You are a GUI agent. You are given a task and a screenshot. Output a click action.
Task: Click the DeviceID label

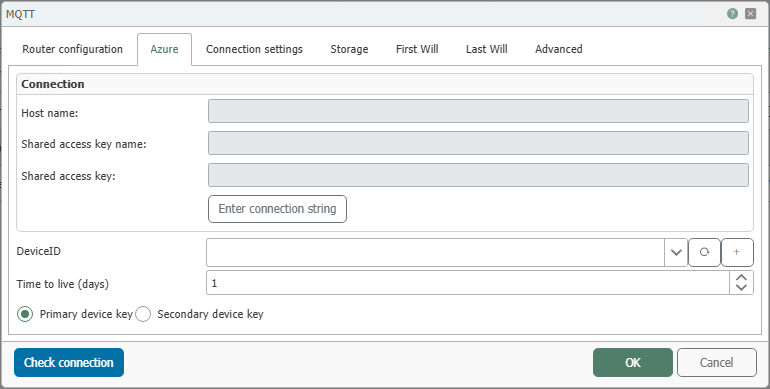click(x=39, y=251)
